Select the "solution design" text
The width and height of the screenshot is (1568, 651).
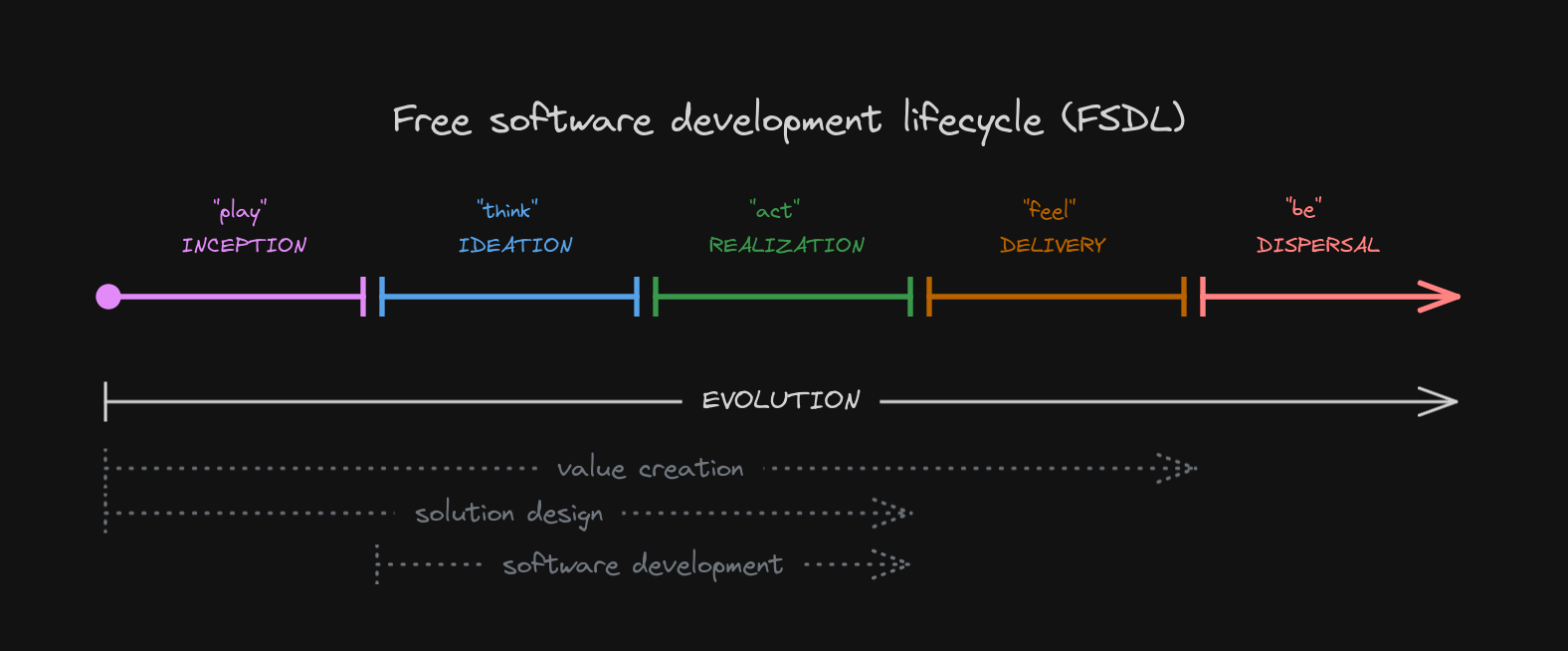click(508, 514)
